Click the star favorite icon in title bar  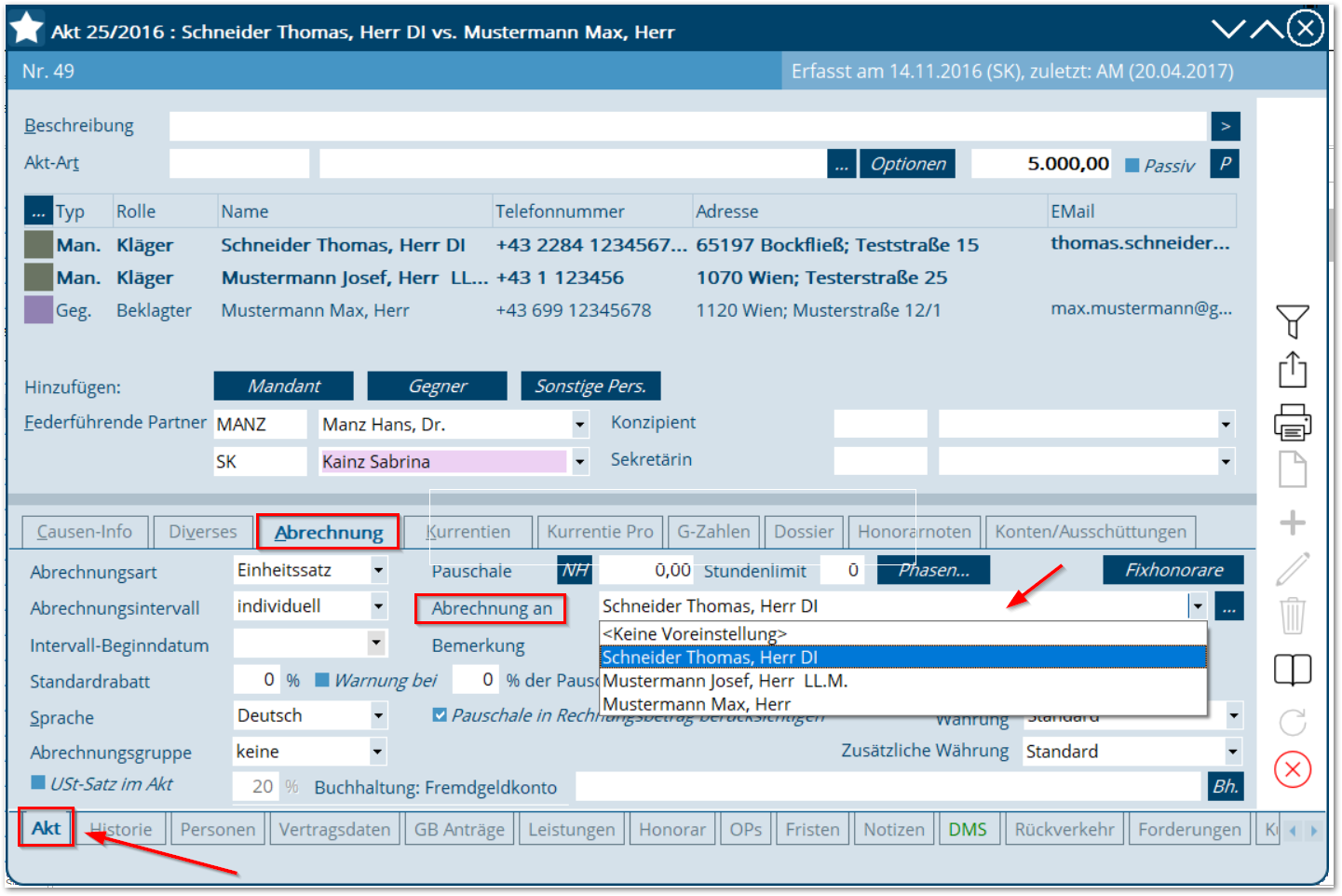click(x=27, y=29)
